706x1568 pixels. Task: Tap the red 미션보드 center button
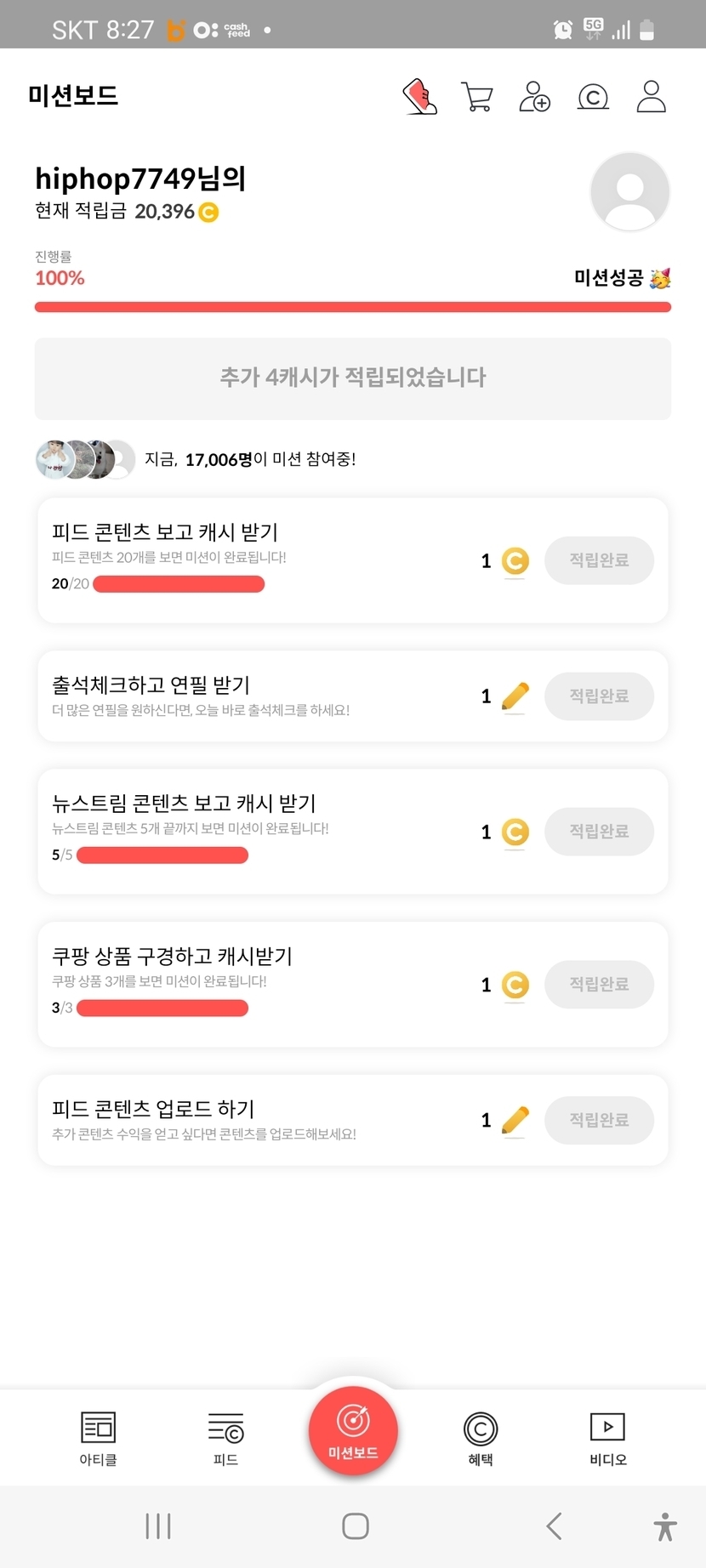[x=353, y=1430]
